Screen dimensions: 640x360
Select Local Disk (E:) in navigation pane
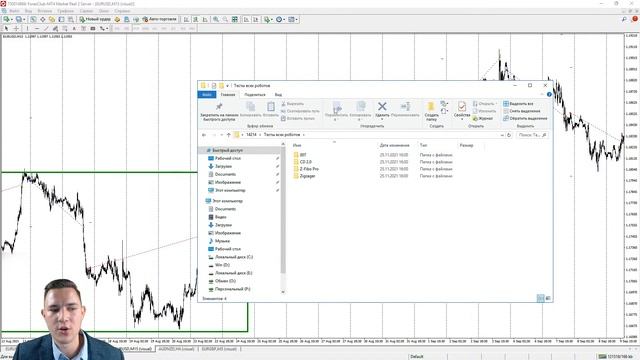233,273
